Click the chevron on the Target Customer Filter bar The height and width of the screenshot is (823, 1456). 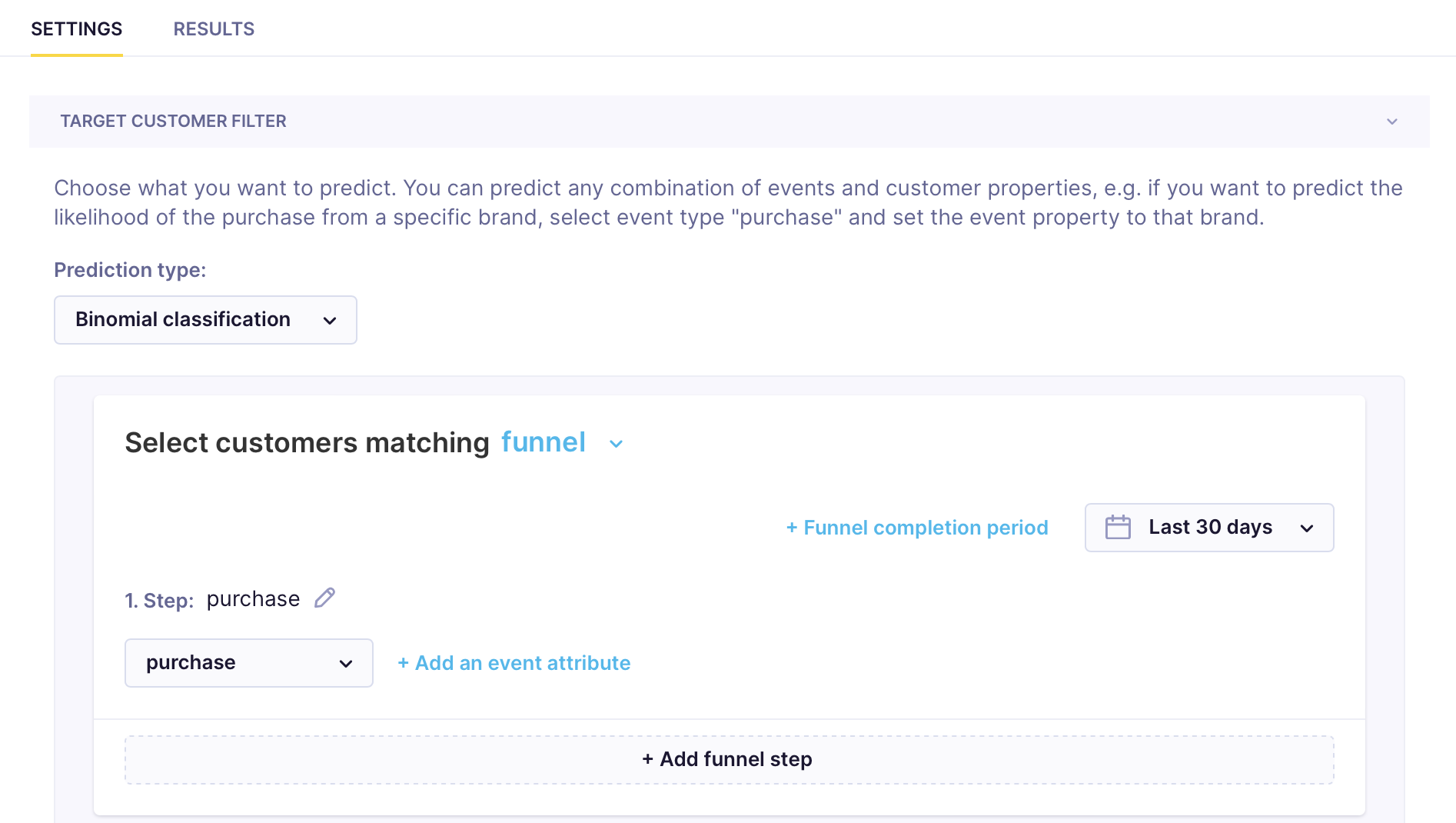(1391, 121)
